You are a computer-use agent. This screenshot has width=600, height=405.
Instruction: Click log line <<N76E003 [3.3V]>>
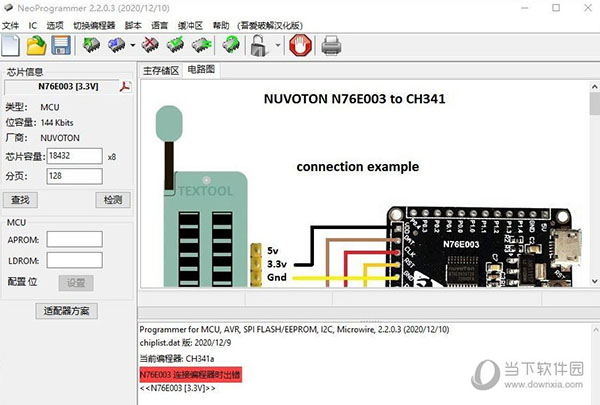pyautogui.click(x=178, y=389)
